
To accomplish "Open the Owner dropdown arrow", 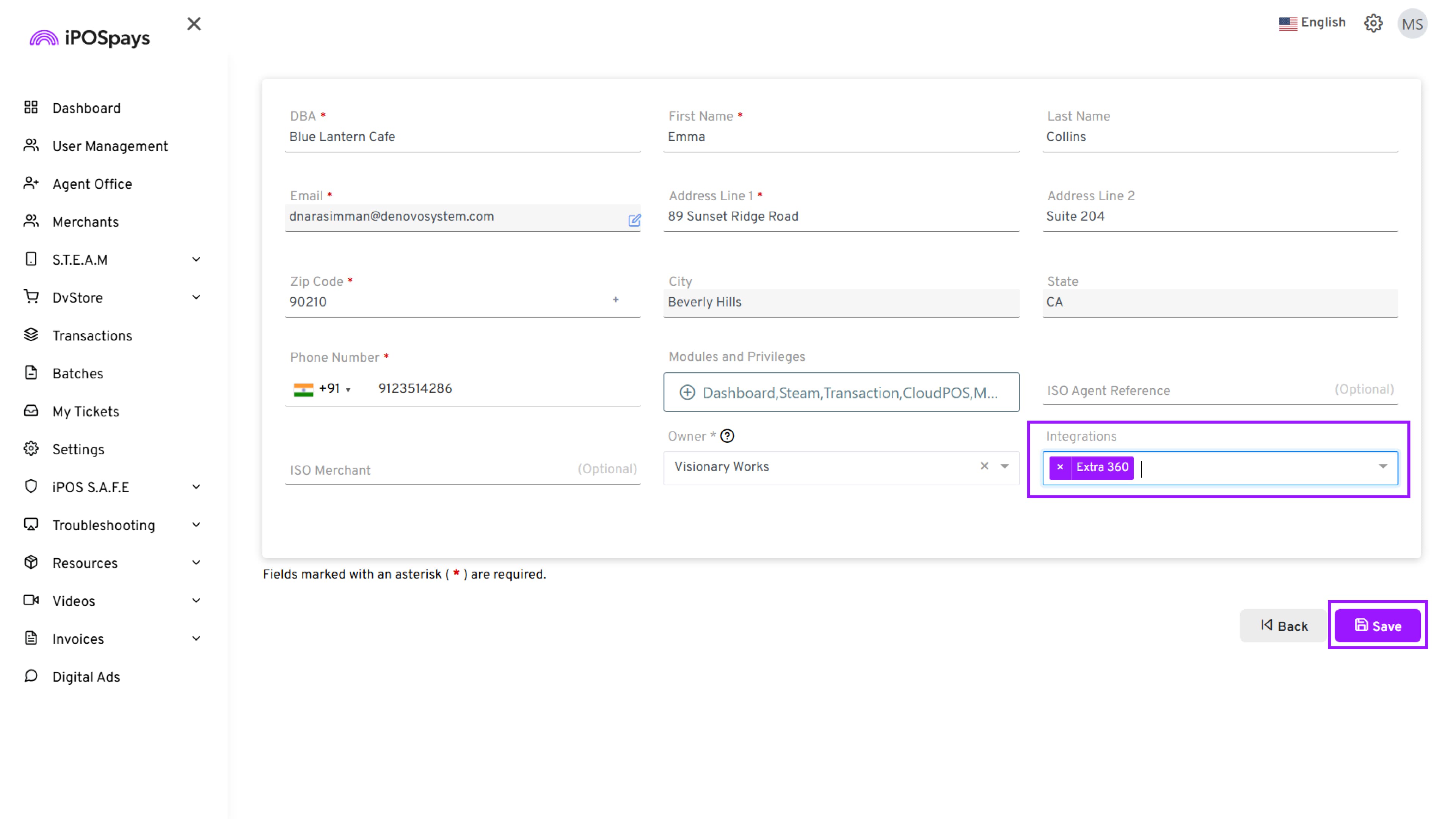I will click(1004, 466).
